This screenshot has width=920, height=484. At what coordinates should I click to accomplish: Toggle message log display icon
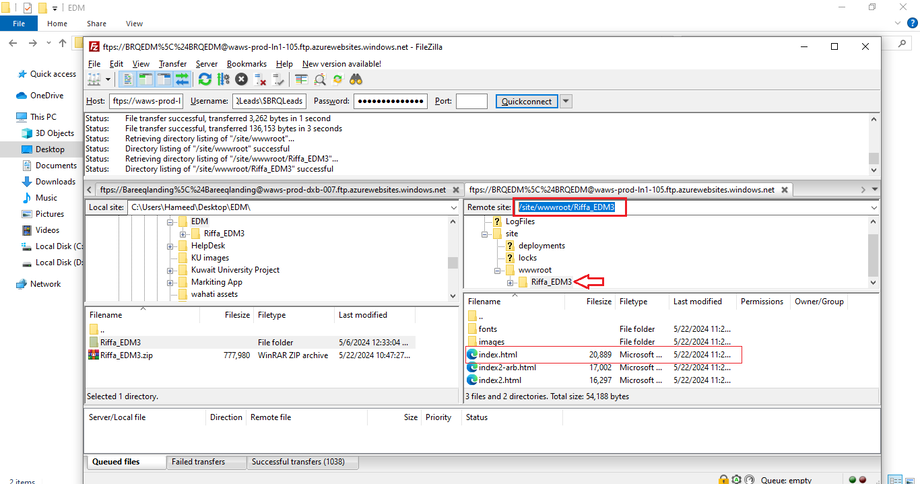(128, 79)
